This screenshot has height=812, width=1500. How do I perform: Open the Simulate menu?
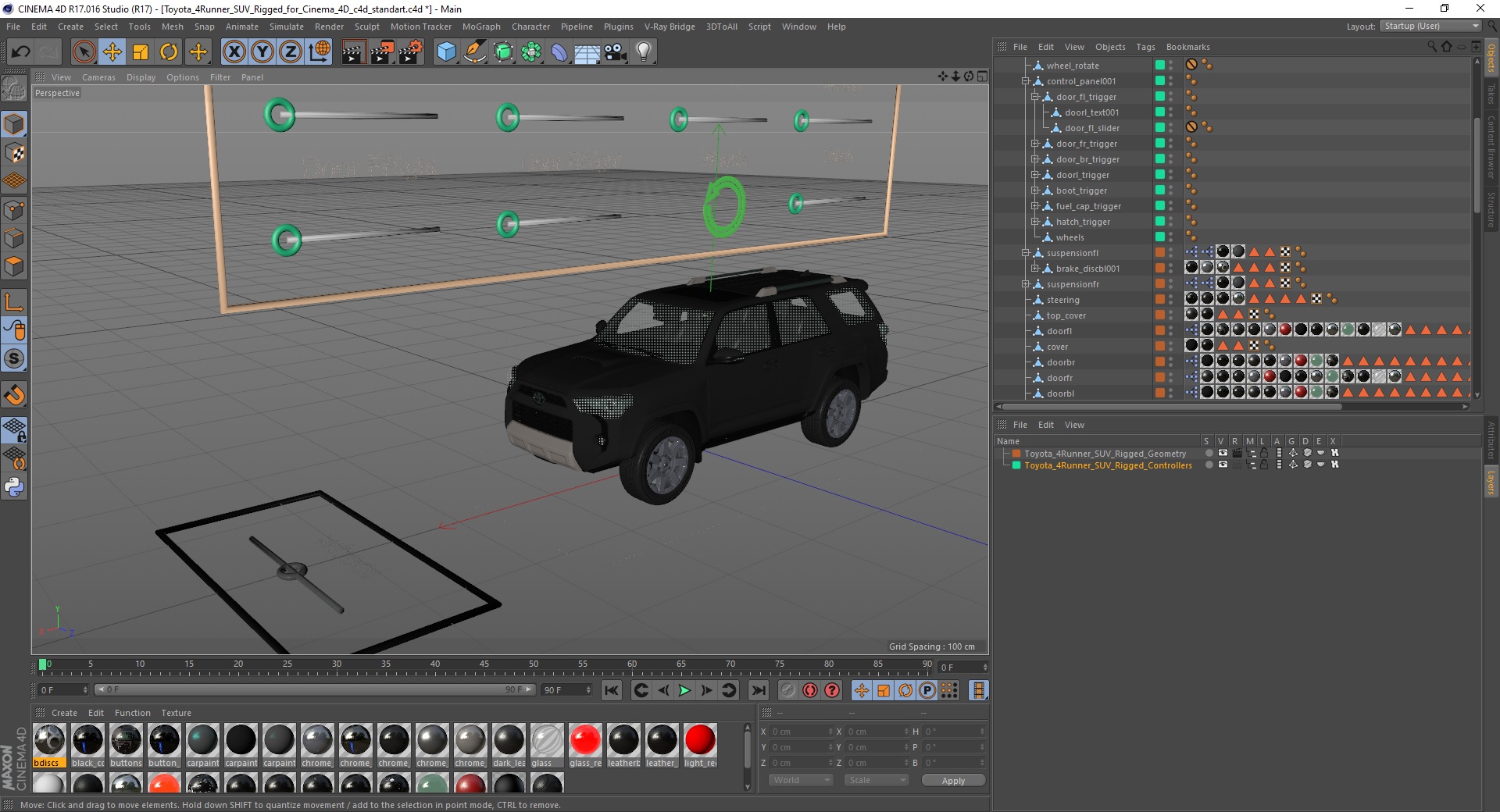pyautogui.click(x=287, y=27)
